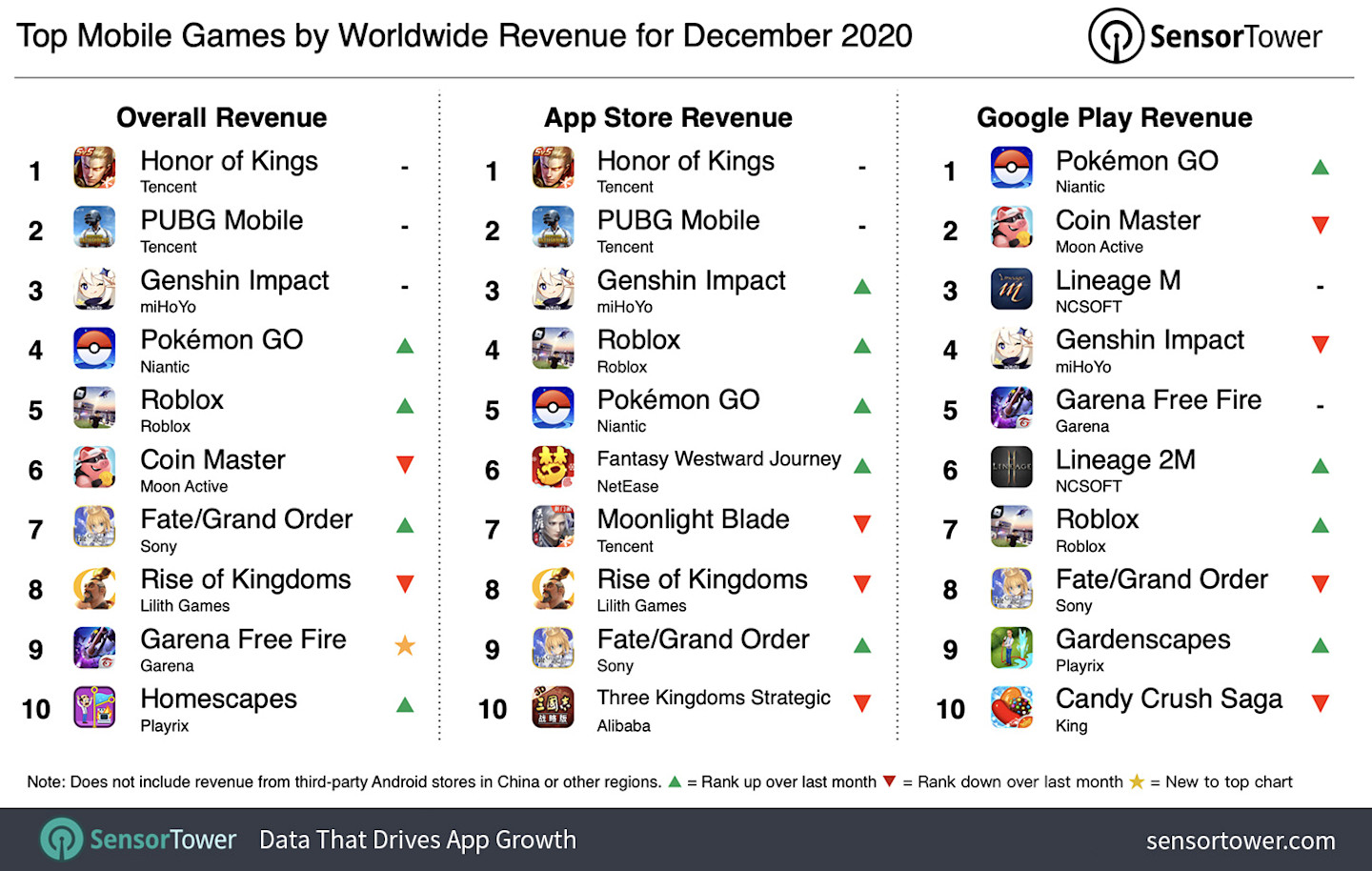
Task: Click the Three Kingdoms Strategic thumbnail
Action: tap(553, 707)
